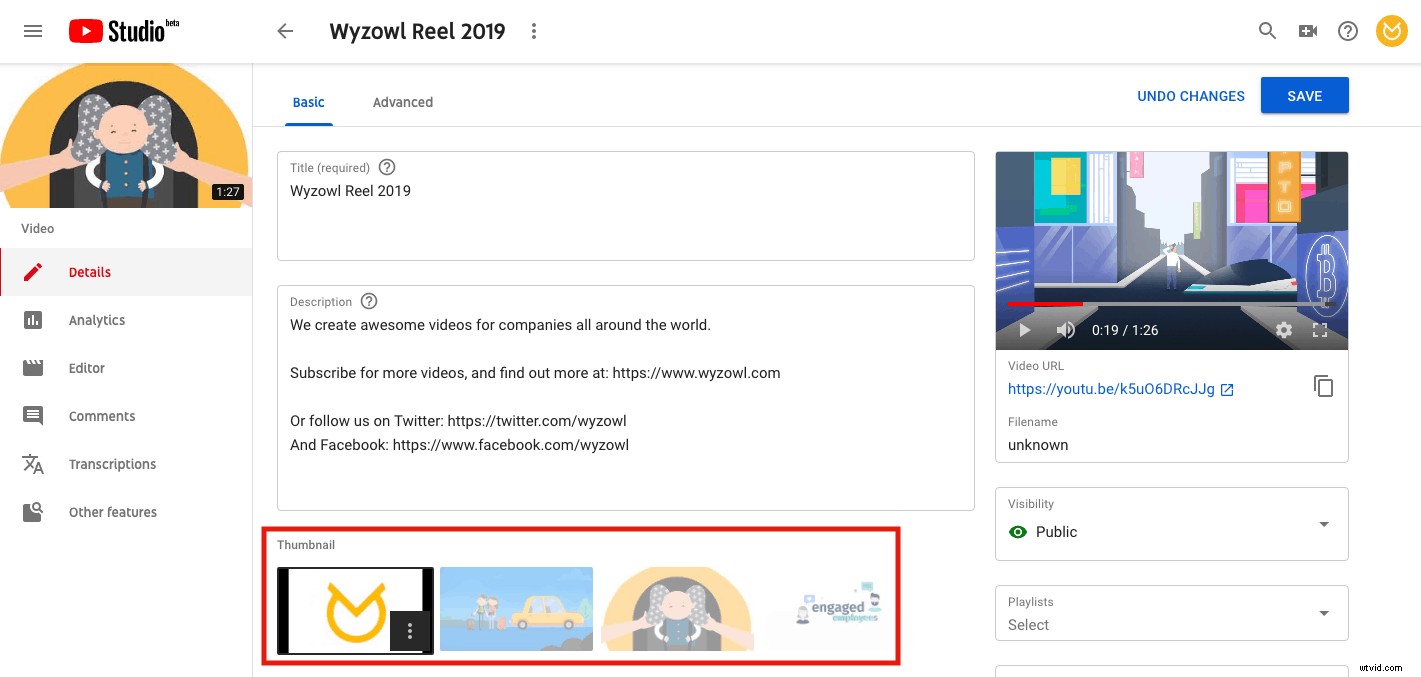
Task: Click the UNDO CHANGES link
Action: click(x=1191, y=95)
